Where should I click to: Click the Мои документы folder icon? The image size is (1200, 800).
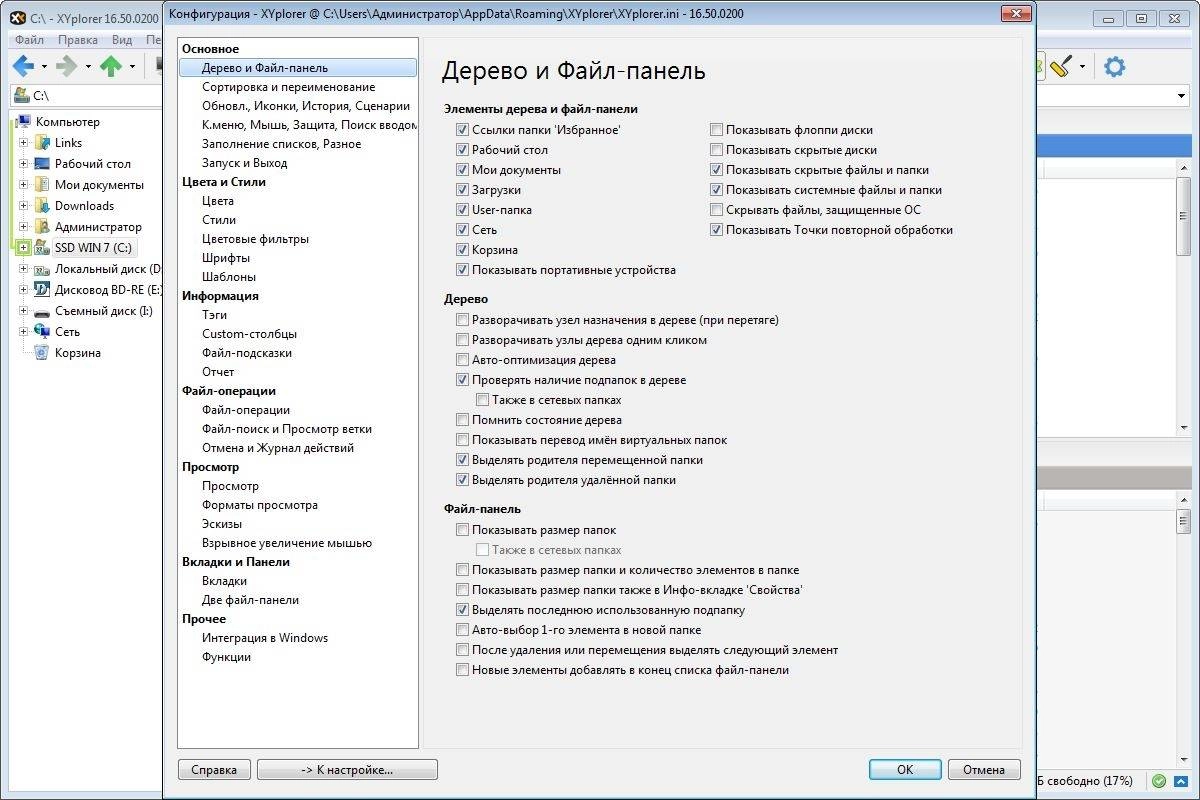click(x=42, y=185)
